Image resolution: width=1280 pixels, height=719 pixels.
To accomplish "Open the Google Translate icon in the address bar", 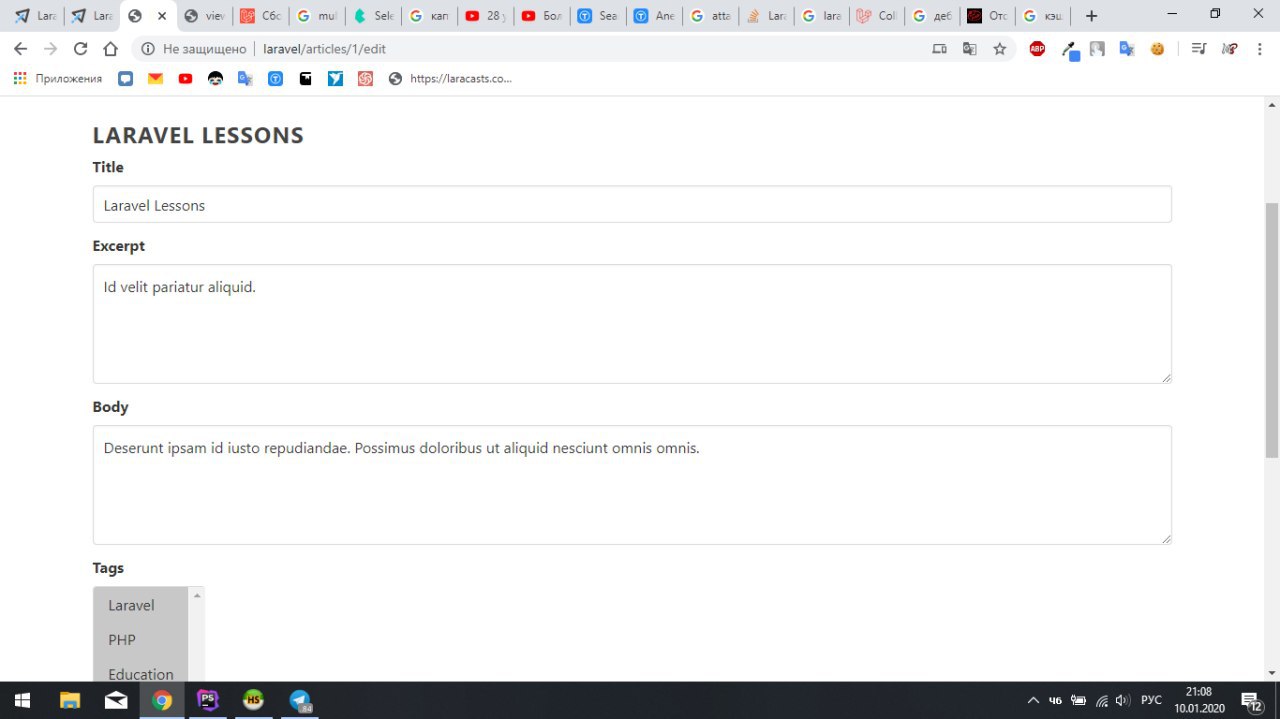I will click(x=969, y=49).
